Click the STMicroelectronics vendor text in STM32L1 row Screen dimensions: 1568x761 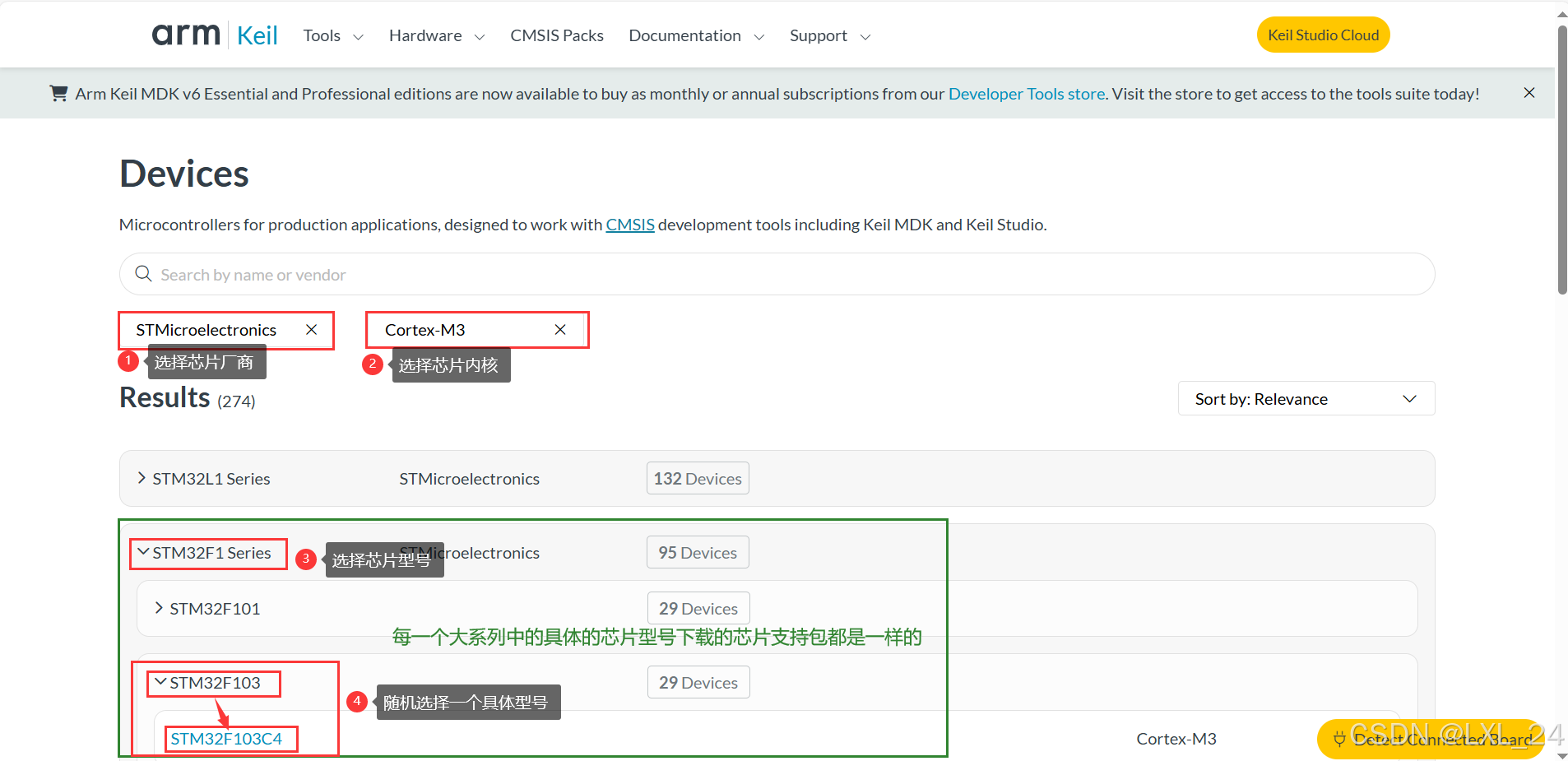click(469, 479)
